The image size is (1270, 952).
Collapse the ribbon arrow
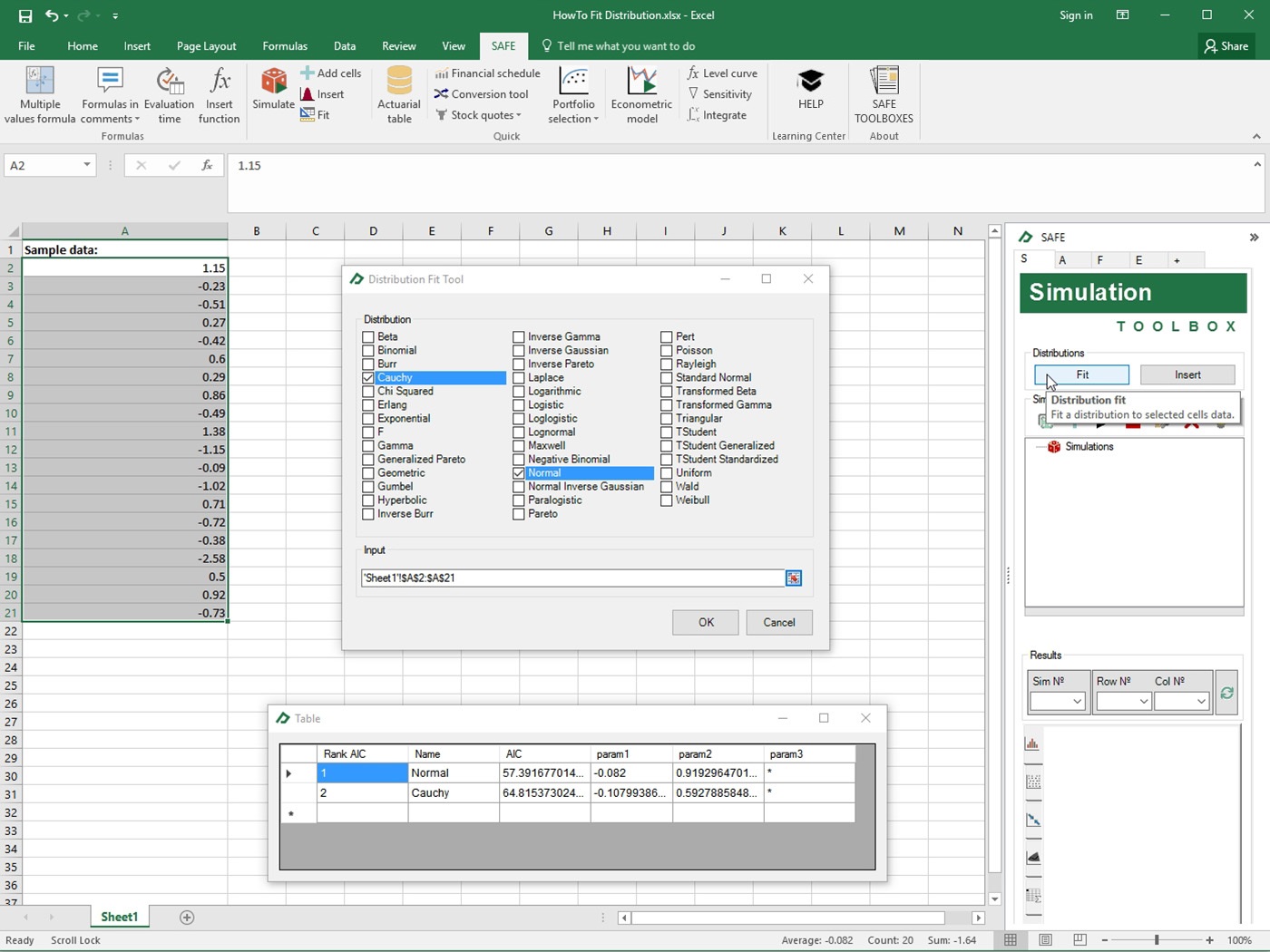[1256, 136]
